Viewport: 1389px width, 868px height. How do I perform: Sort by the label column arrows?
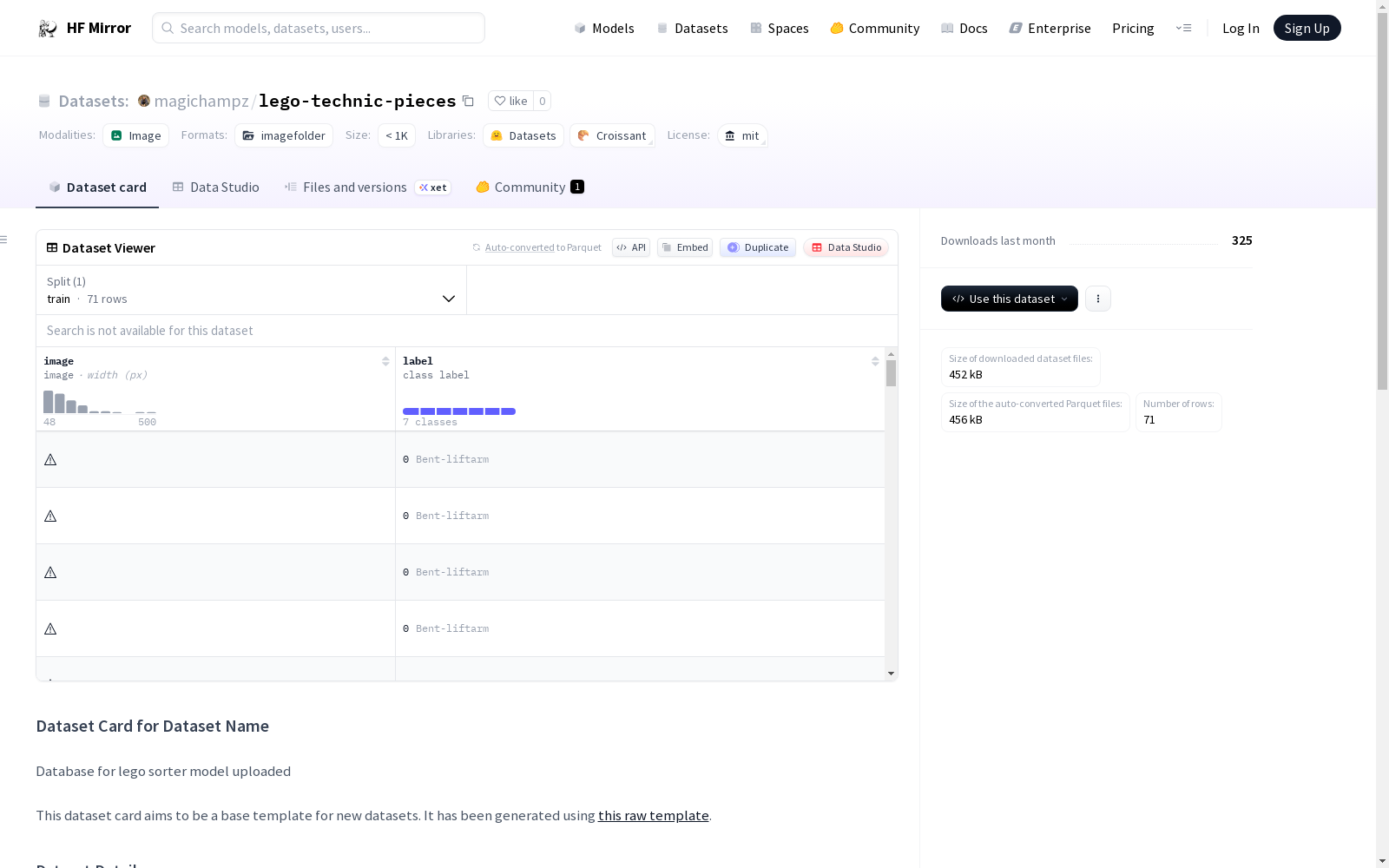click(875, 361)
